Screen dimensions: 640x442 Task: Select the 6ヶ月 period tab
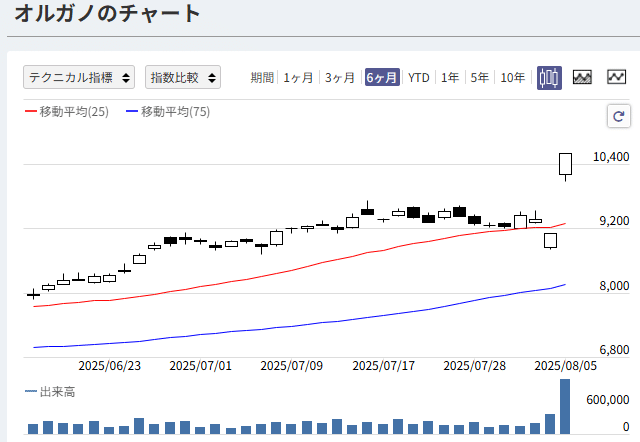[x=382, y=77]
